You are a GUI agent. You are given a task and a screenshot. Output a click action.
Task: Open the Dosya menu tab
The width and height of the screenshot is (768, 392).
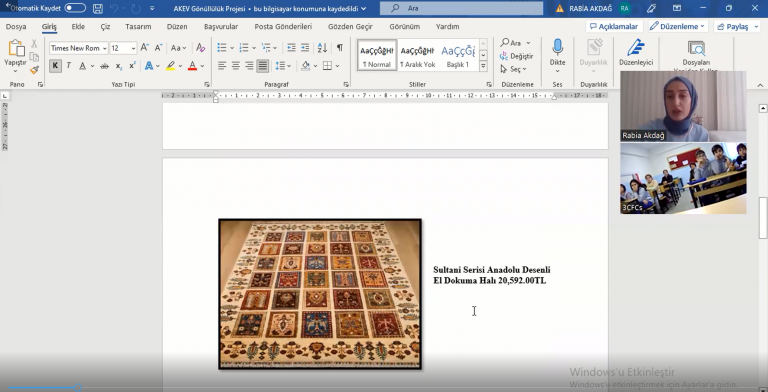tap(16, 26)
